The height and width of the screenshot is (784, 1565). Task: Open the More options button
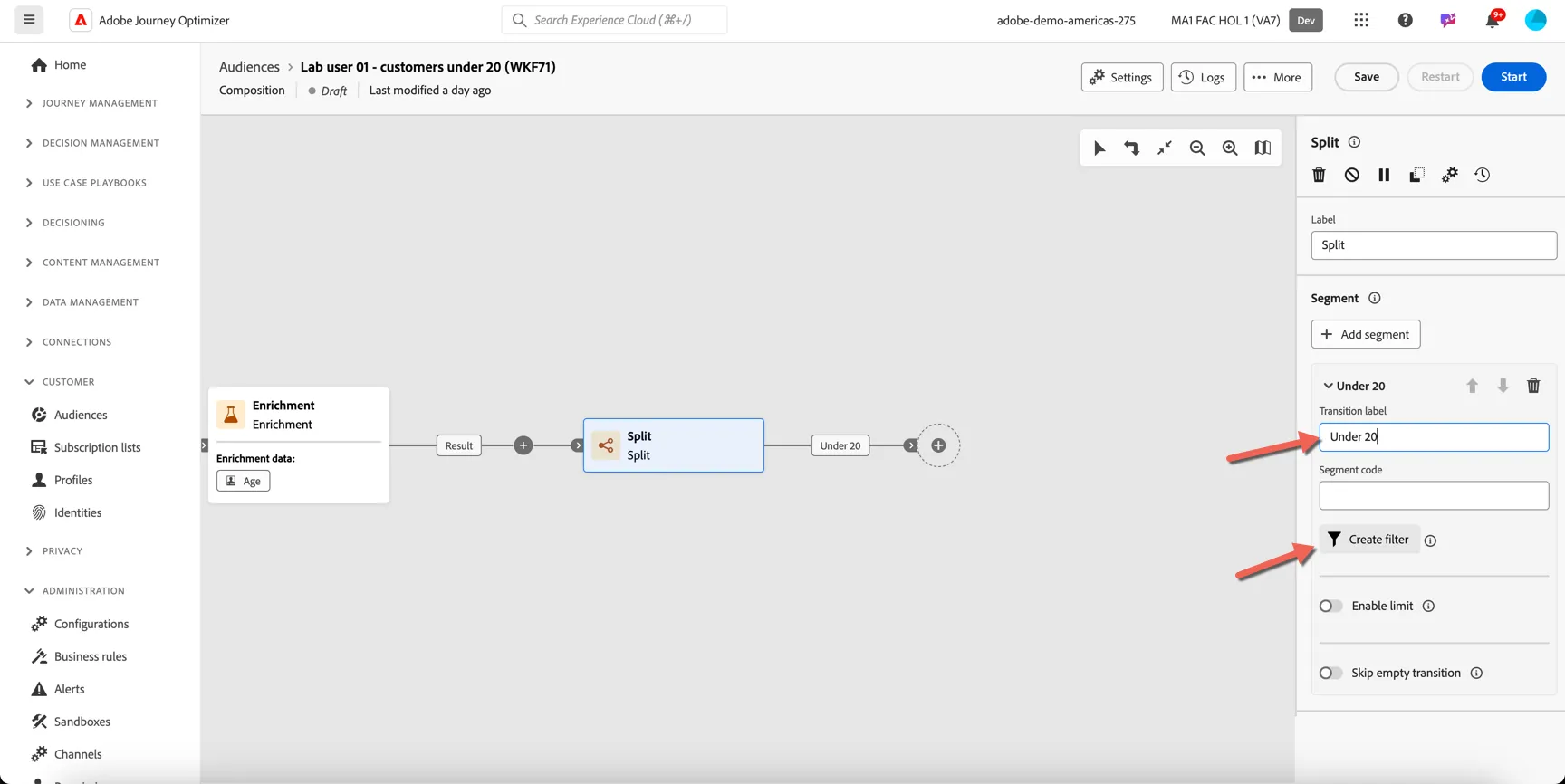point(1277,77)
